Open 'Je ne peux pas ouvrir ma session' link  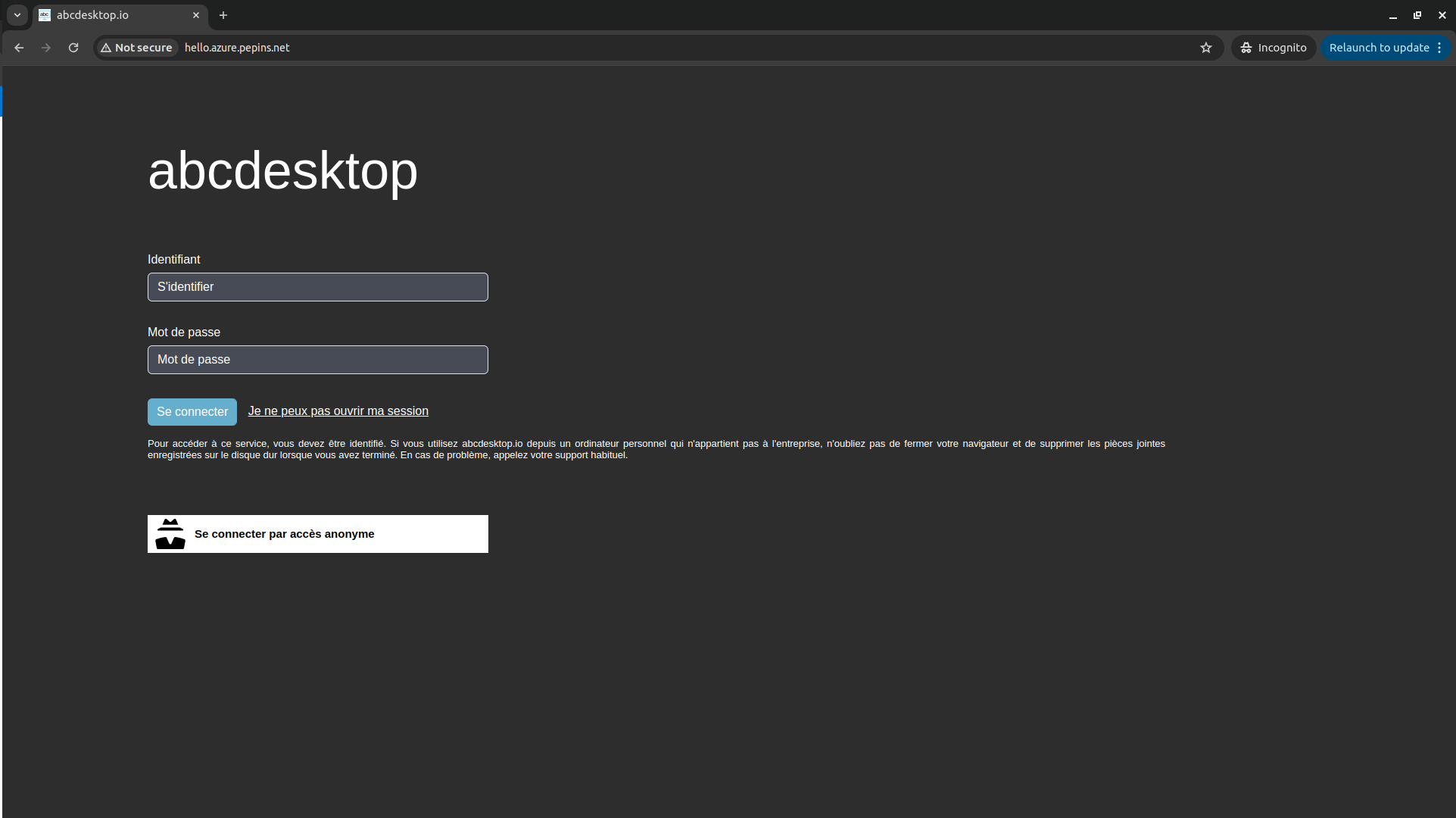click(338, 411)
